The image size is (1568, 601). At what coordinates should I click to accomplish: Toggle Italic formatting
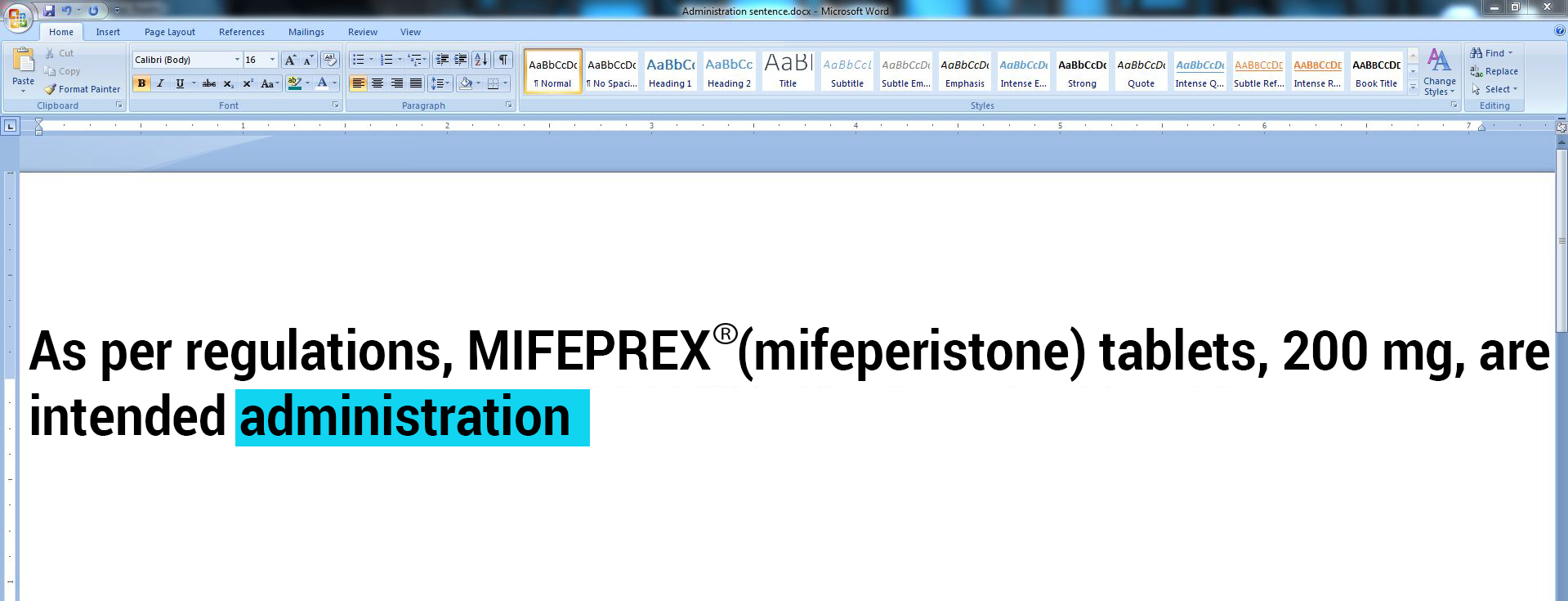(160, 83)
